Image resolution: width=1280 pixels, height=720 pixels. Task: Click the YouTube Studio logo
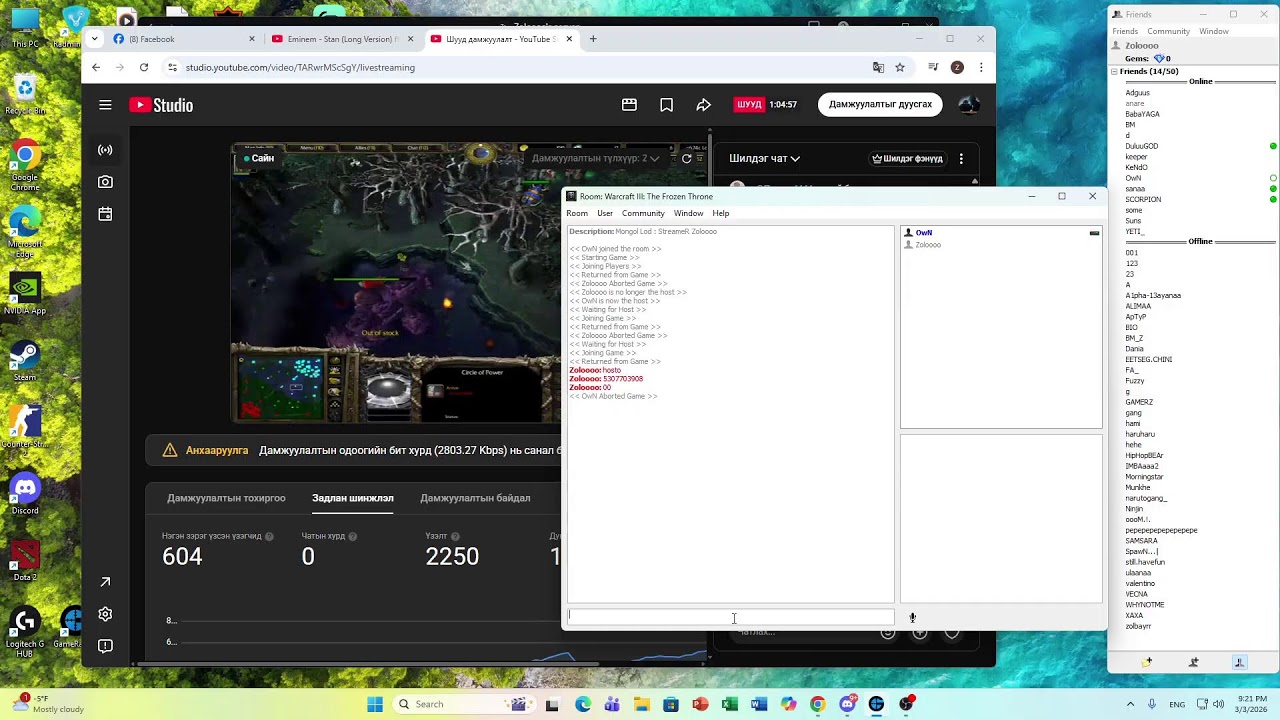pos(161,105)
